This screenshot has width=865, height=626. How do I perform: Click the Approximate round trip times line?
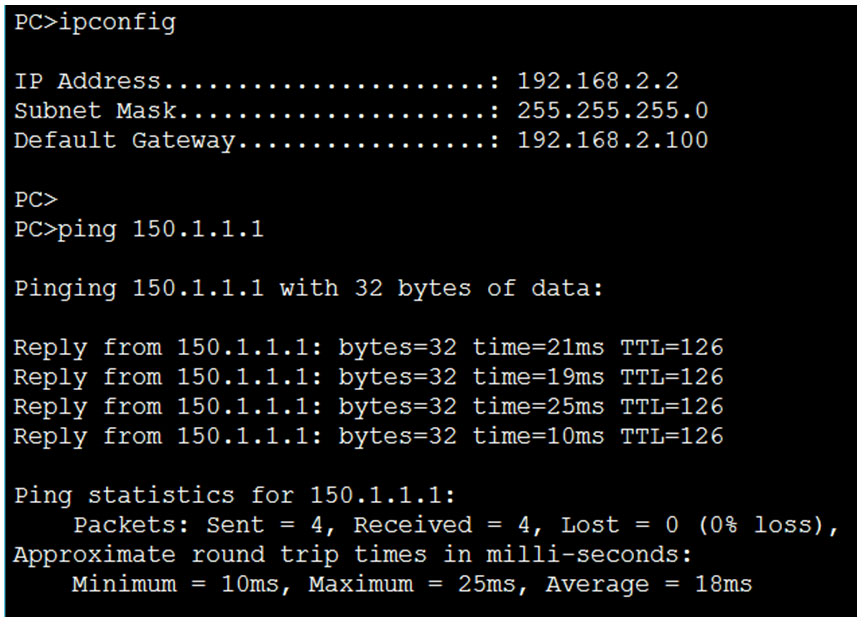(x=353, y=555)
